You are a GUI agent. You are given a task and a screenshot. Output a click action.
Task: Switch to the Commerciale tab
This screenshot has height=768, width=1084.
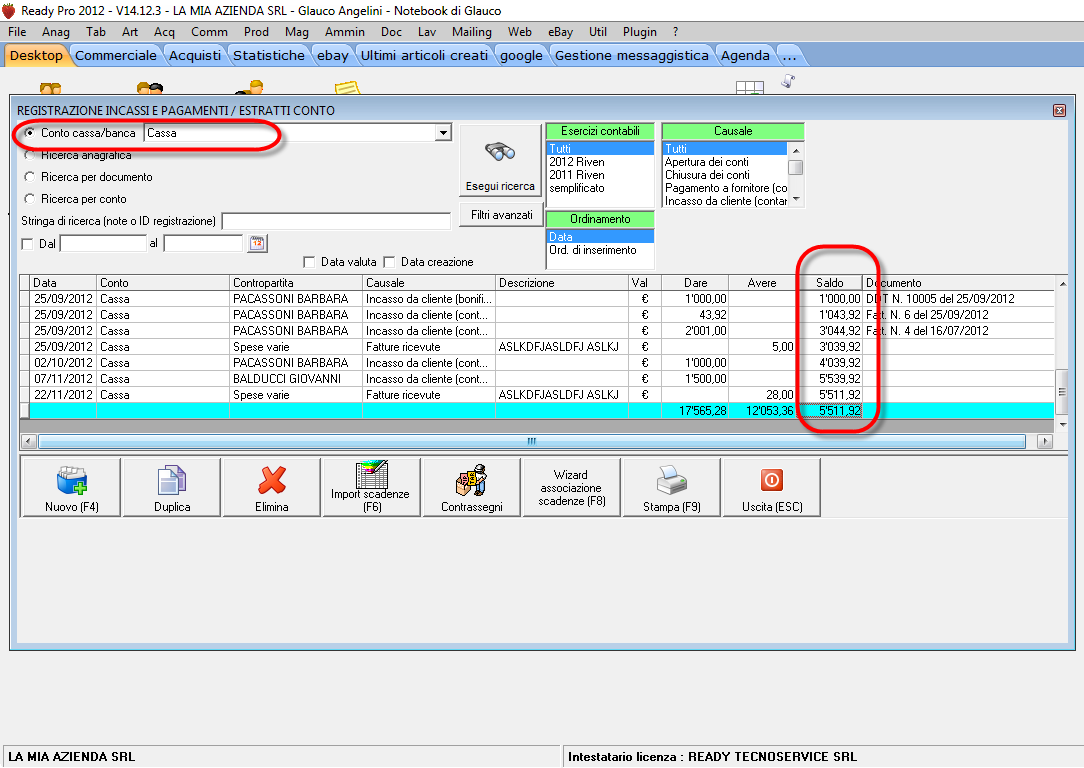pyautogui.click(x=116, y=55)
